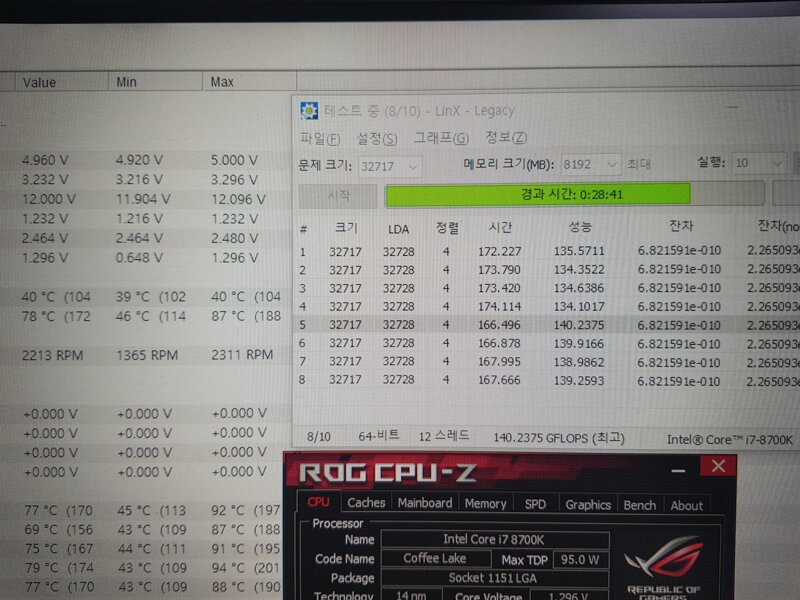The height and width of the screenshot is (600, 800).
Task: Select the CPU tab in CPU-Z
Action: 318,502
